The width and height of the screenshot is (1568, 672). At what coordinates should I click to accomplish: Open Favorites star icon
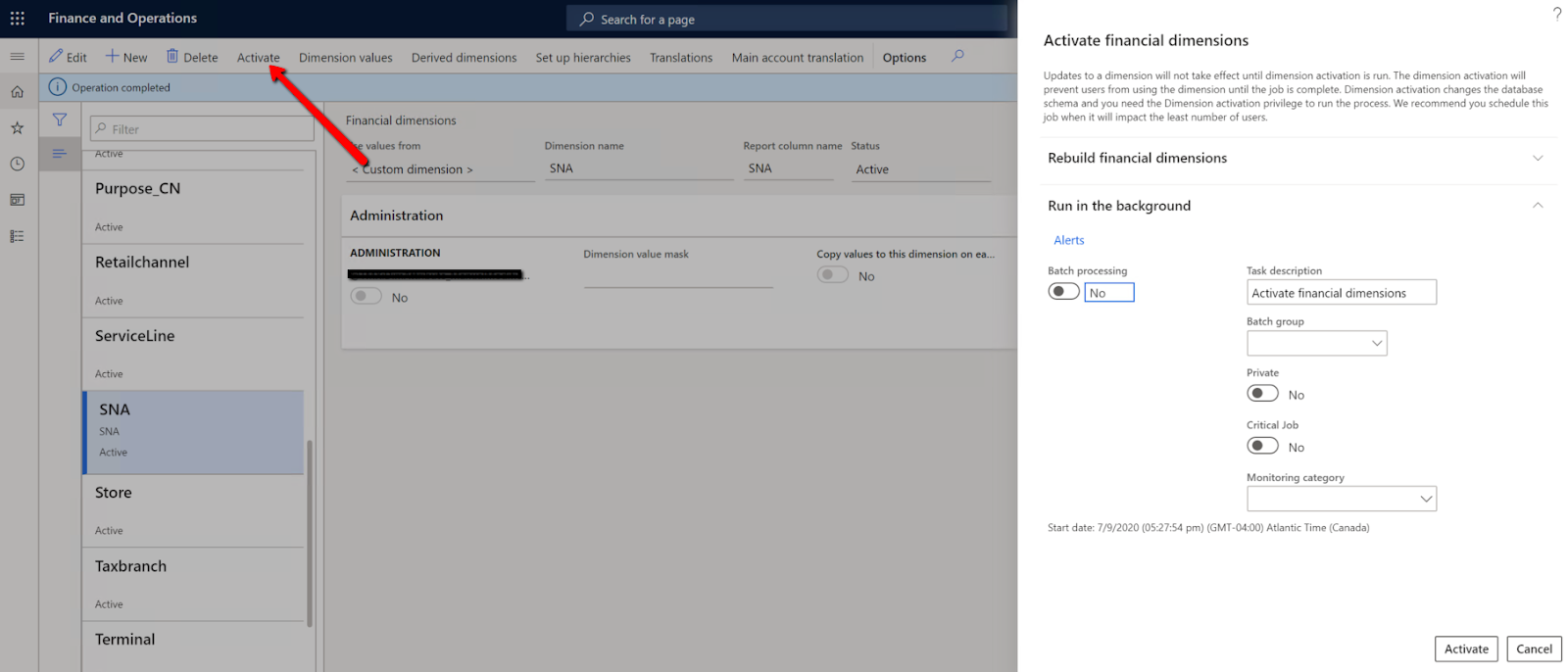click(18, 128)
